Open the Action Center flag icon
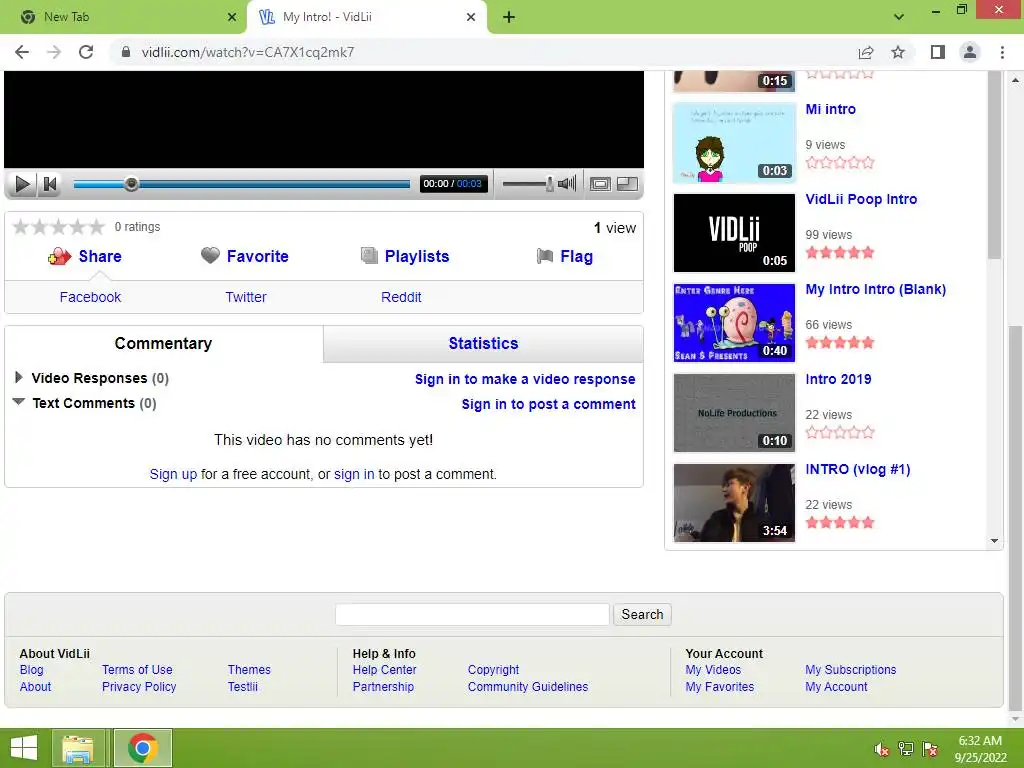The width and height of the screenshot is (1024, 768). point(931,749)
